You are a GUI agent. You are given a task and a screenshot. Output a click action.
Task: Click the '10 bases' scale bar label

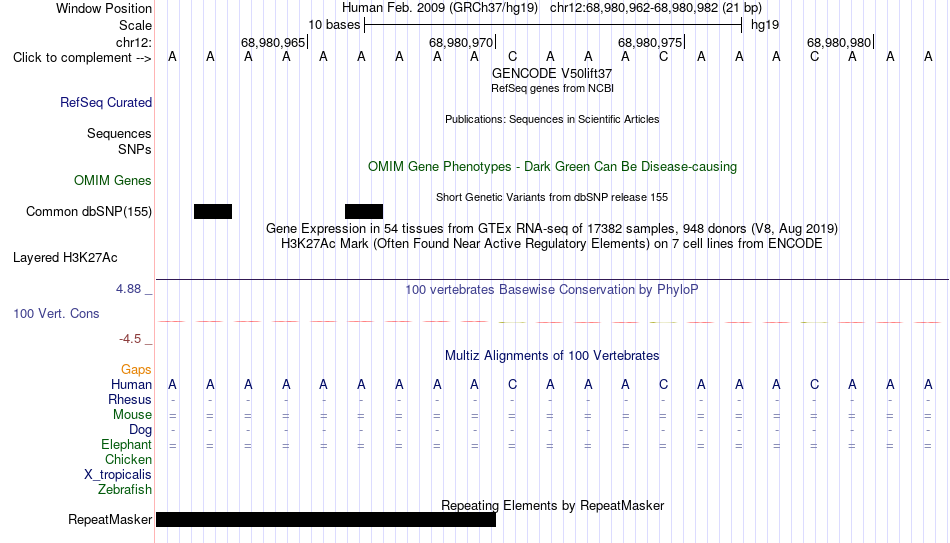click(x=334, y=25)
